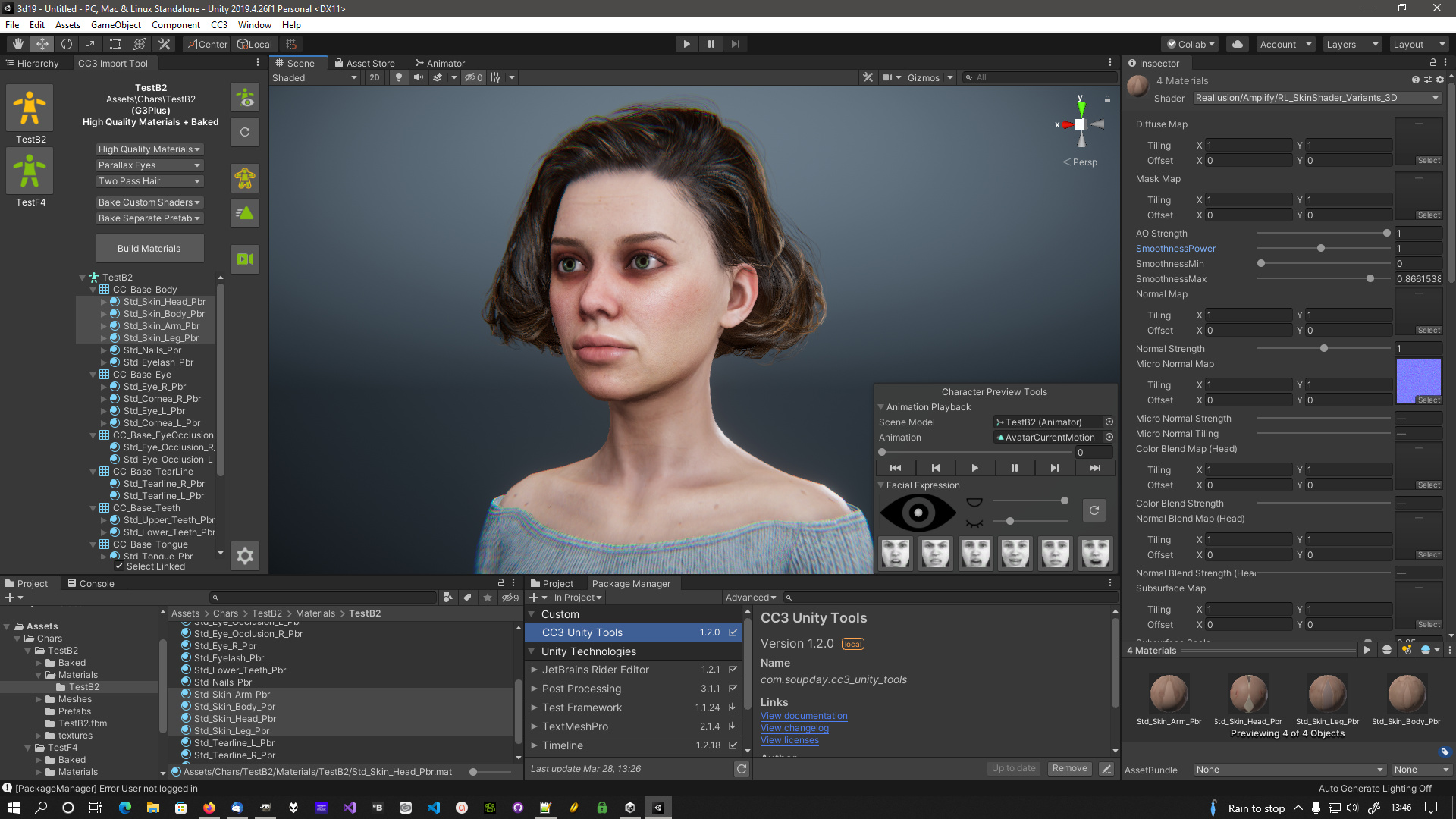The image size is (1456, 819).
Task: Switch to the Asset Store tab
Action: tap(365, 64)
